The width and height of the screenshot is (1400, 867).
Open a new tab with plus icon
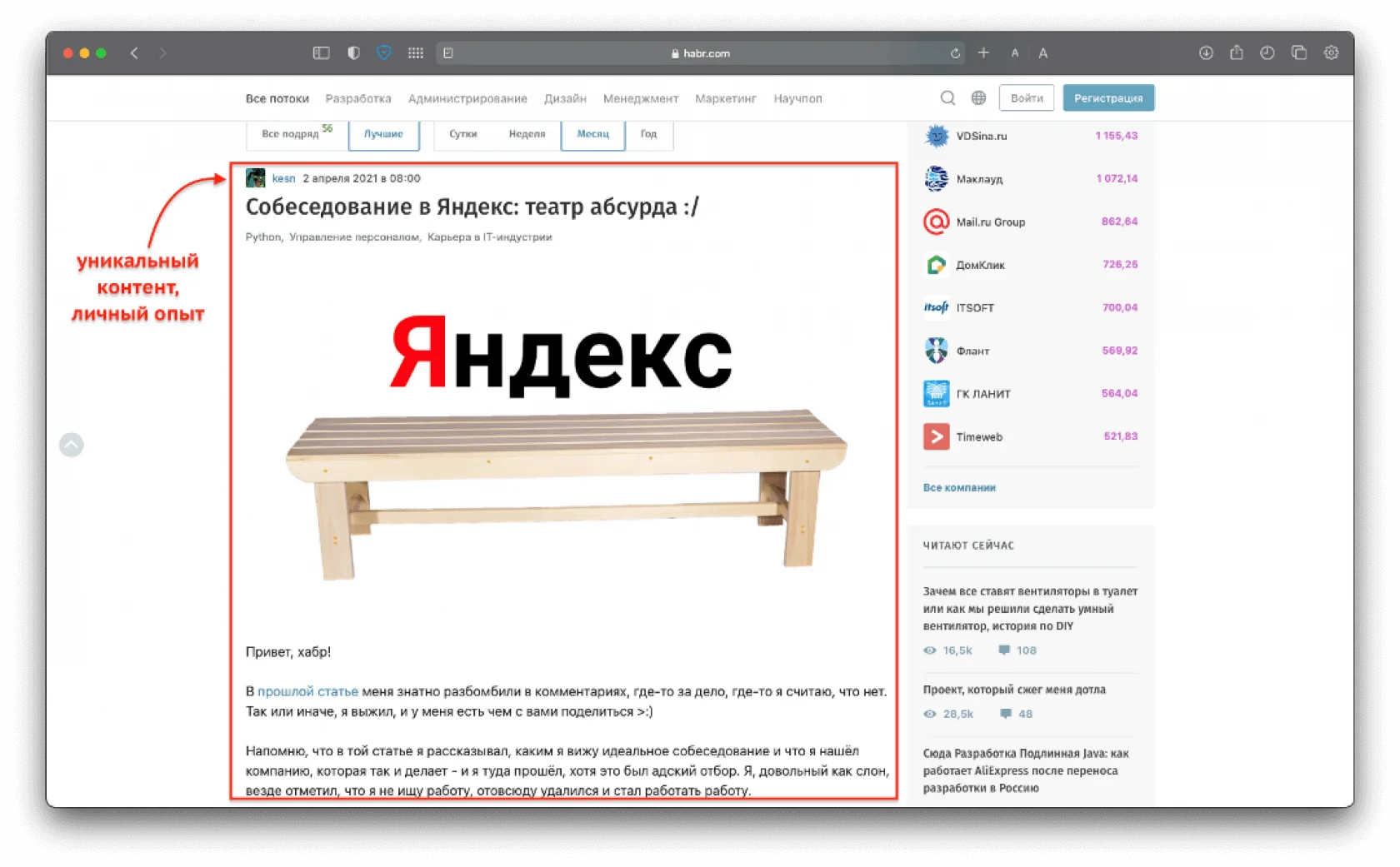983,53
